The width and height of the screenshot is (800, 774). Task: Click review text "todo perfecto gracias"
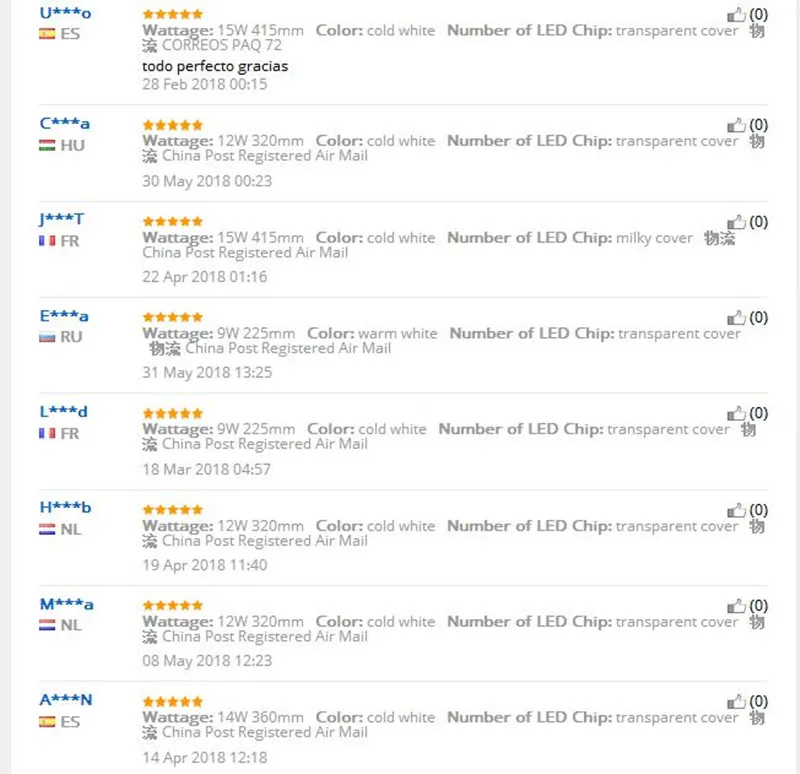click(215, 66)
